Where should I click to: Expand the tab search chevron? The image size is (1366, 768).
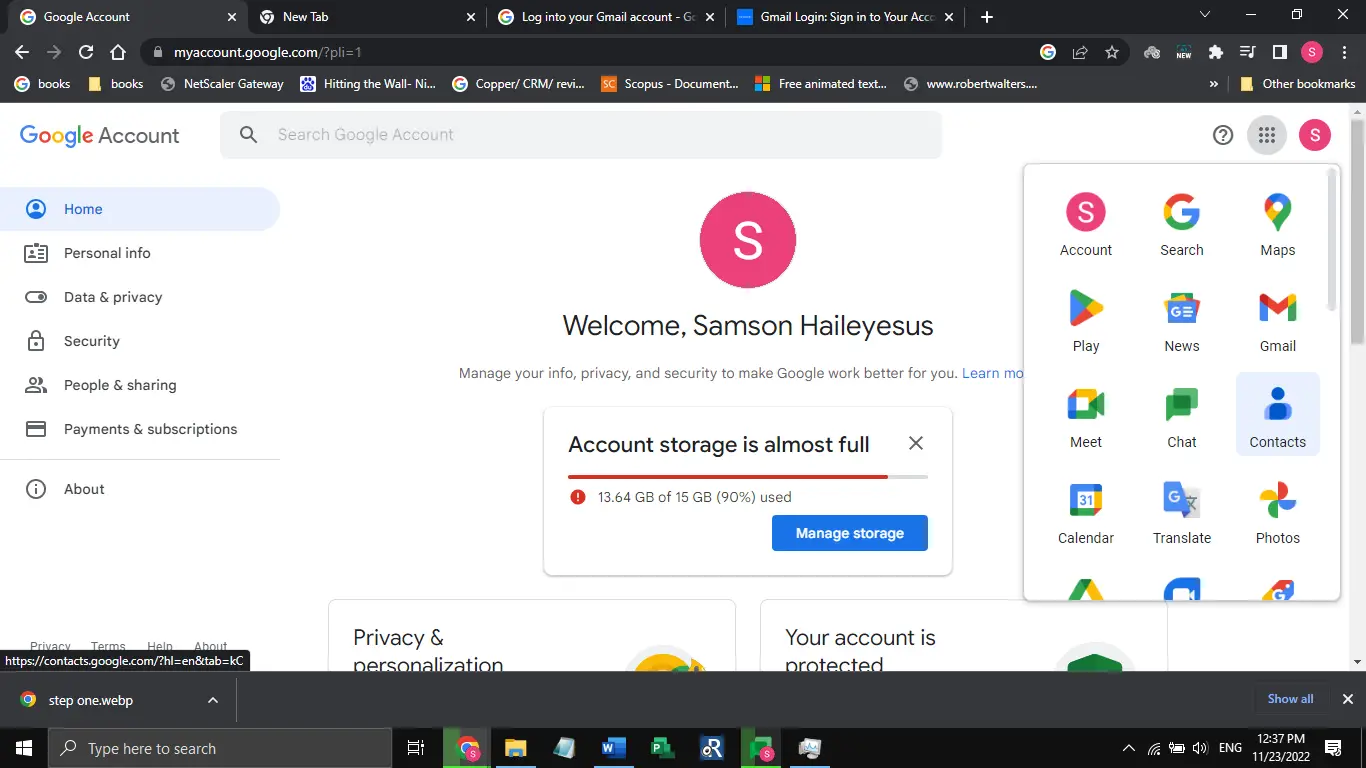point(1205,15)
